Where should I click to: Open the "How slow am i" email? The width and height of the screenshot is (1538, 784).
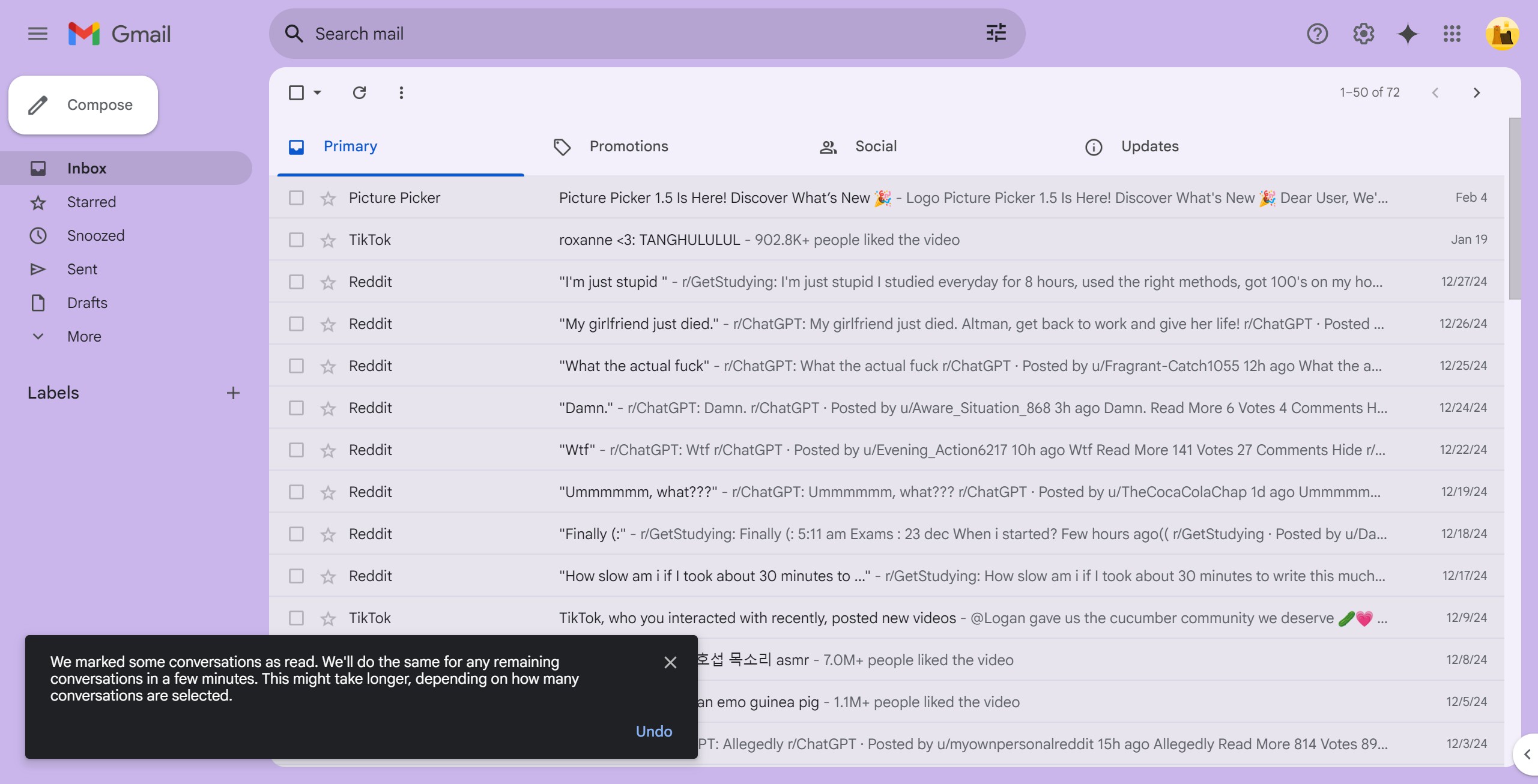886,576
